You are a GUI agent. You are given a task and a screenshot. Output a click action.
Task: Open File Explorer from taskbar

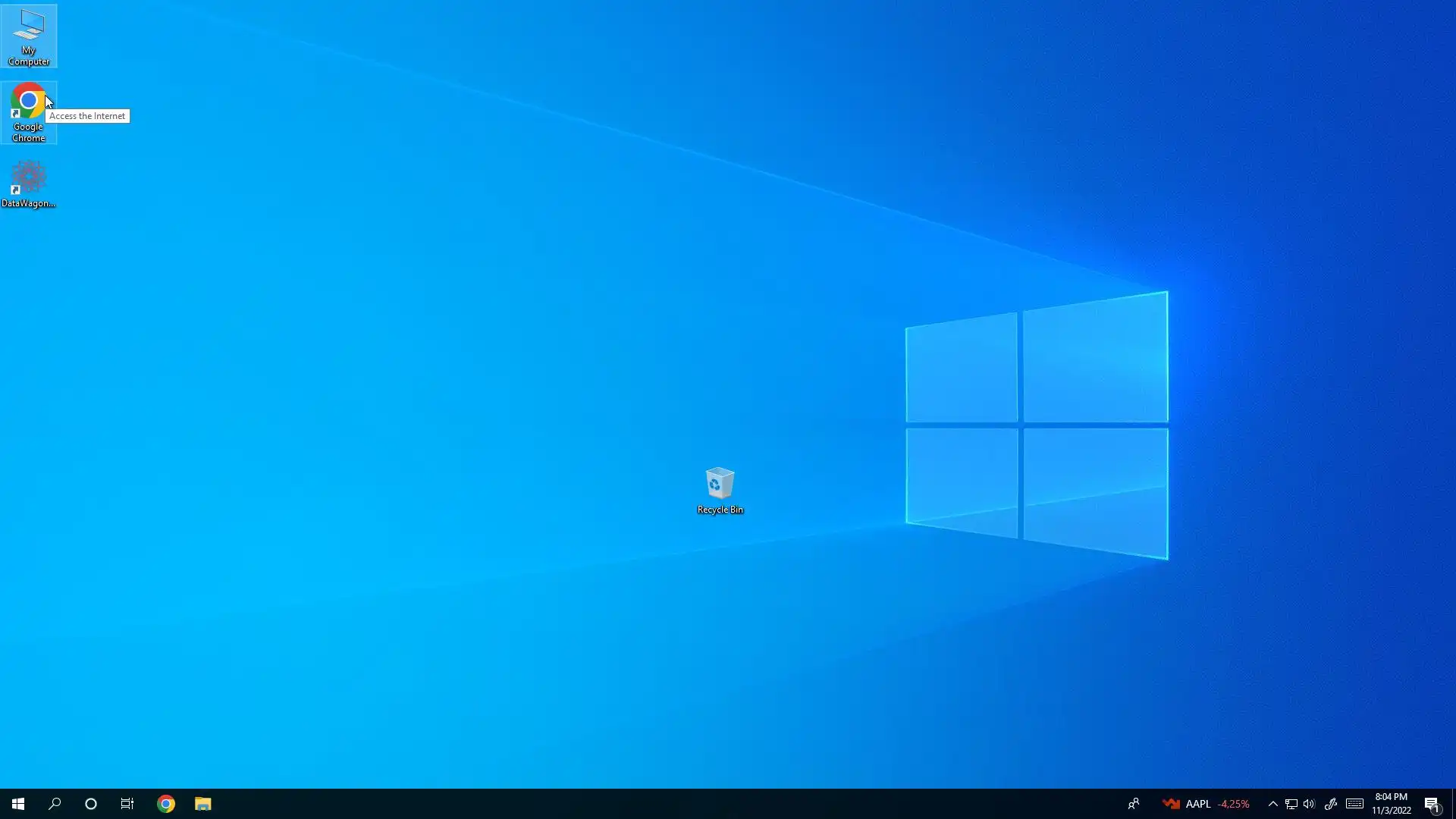(x=202, y=804)
